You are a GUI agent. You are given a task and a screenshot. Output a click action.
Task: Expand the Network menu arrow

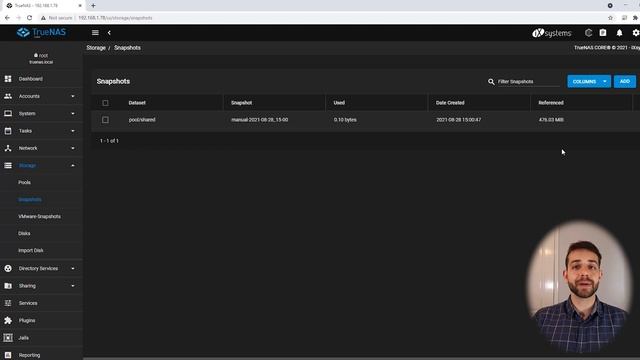(73, 148)
